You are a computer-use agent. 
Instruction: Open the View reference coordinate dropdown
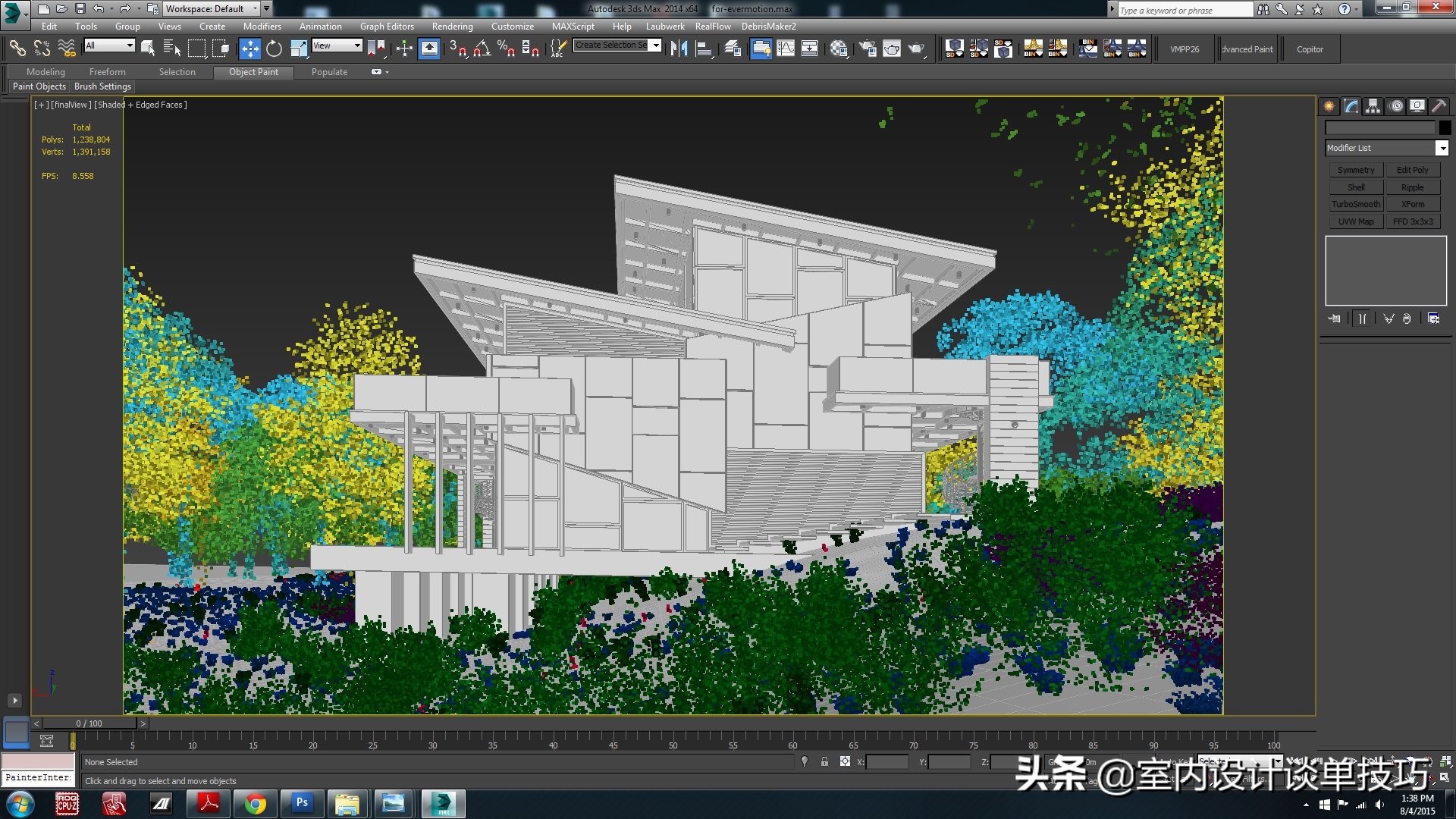coord(337,45)
